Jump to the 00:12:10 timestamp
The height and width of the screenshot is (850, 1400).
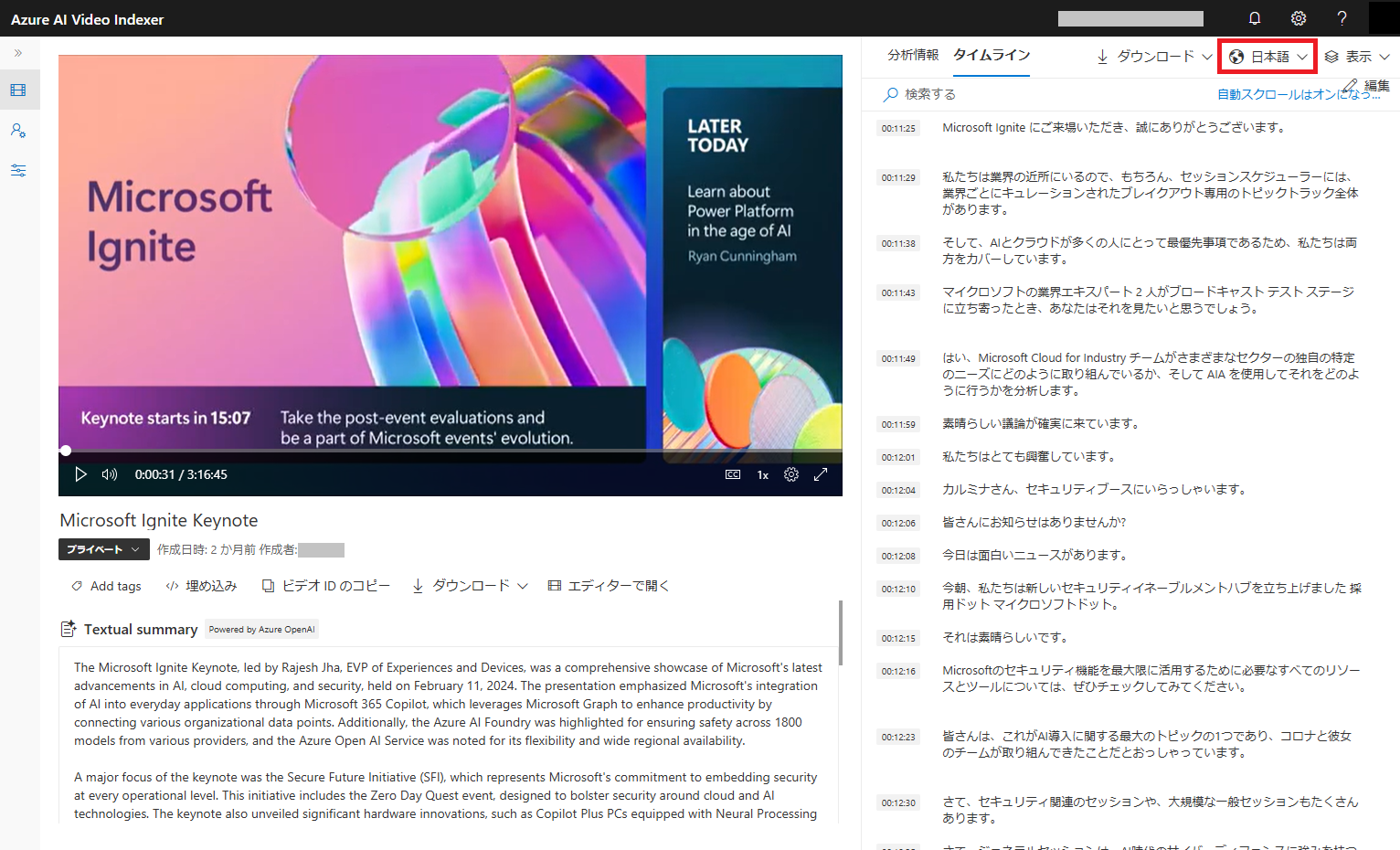[x=898, y=589]
